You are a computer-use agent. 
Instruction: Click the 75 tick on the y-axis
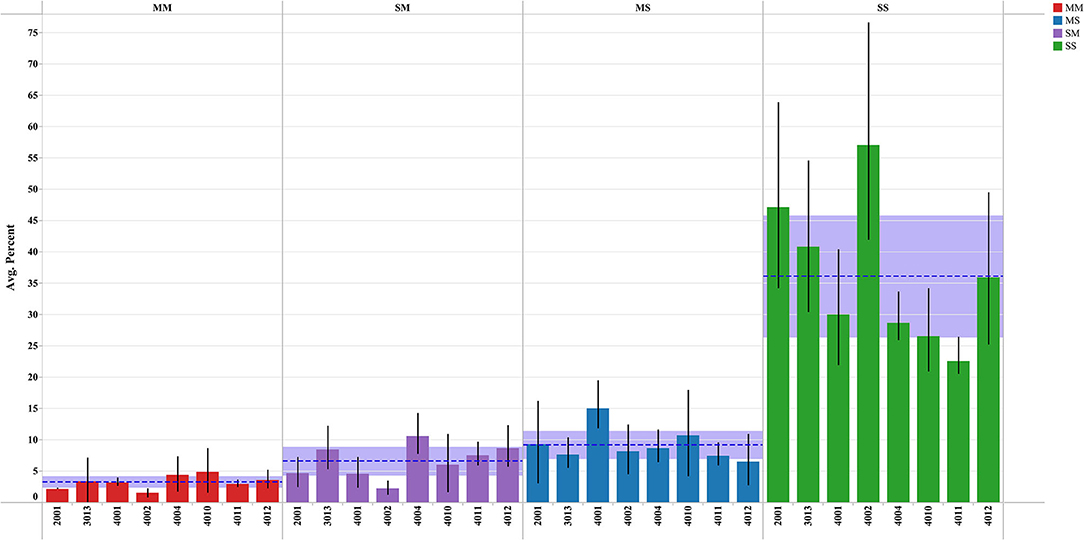(x=32, y=32)
